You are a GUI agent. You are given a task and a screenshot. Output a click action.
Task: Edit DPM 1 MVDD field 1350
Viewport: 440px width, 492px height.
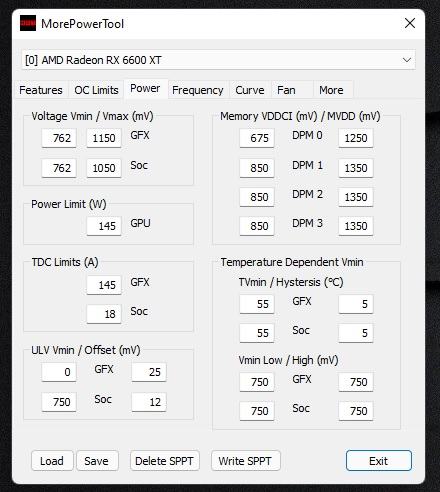coord(356,168)
